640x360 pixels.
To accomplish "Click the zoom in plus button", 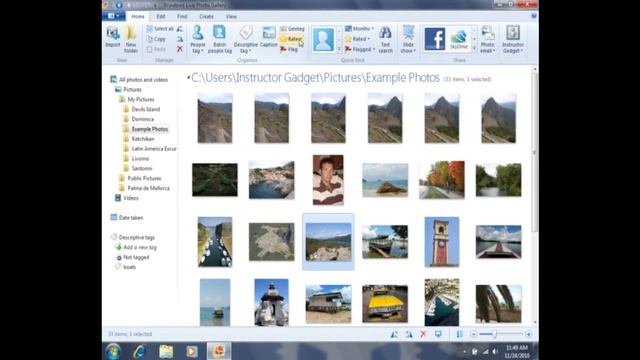I will click(x=528, y=334).
